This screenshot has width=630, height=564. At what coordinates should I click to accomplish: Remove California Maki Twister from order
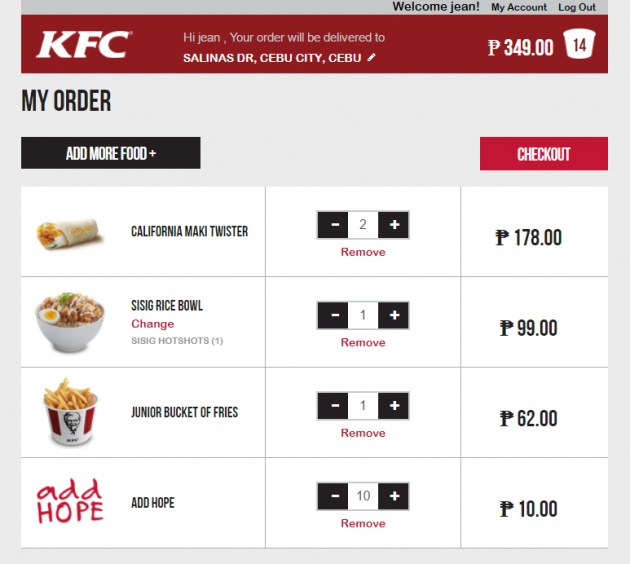(363, 252)
